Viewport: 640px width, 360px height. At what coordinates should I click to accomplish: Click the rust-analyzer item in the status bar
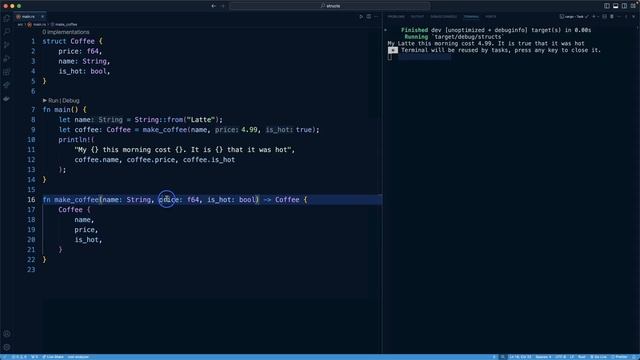pos(78,357)
